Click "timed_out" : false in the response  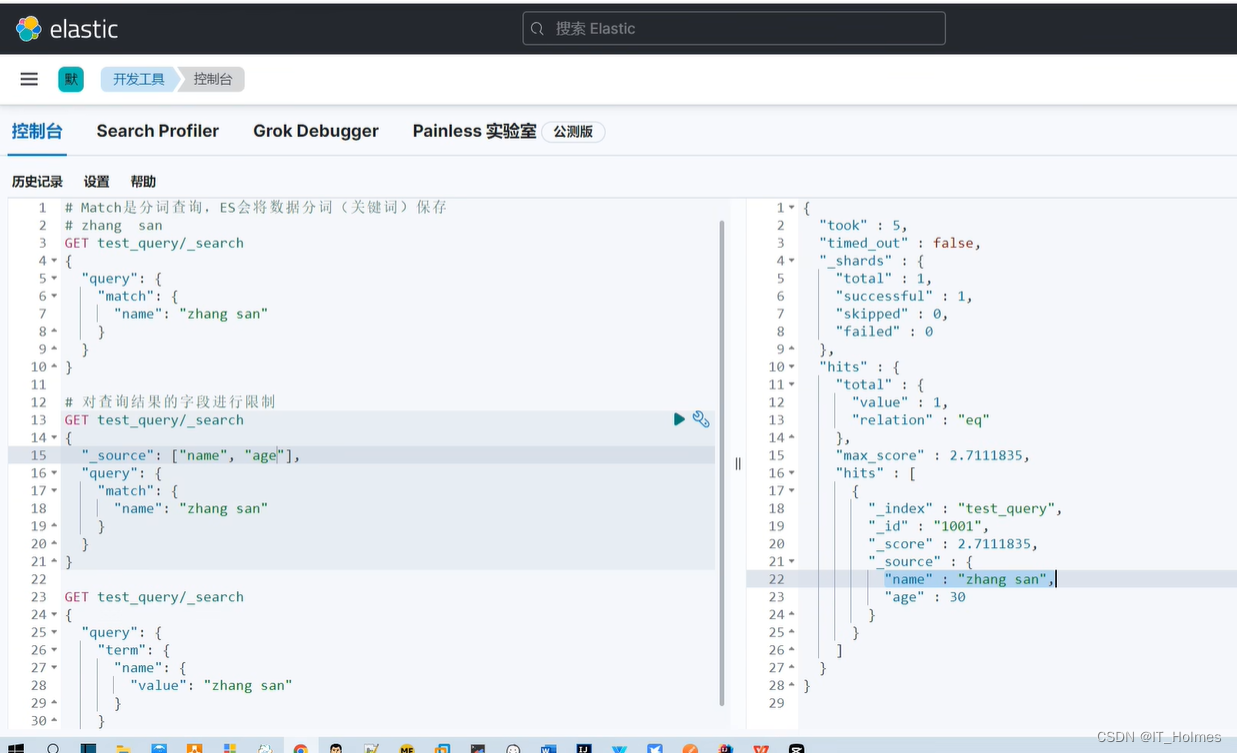coord(900,243)
